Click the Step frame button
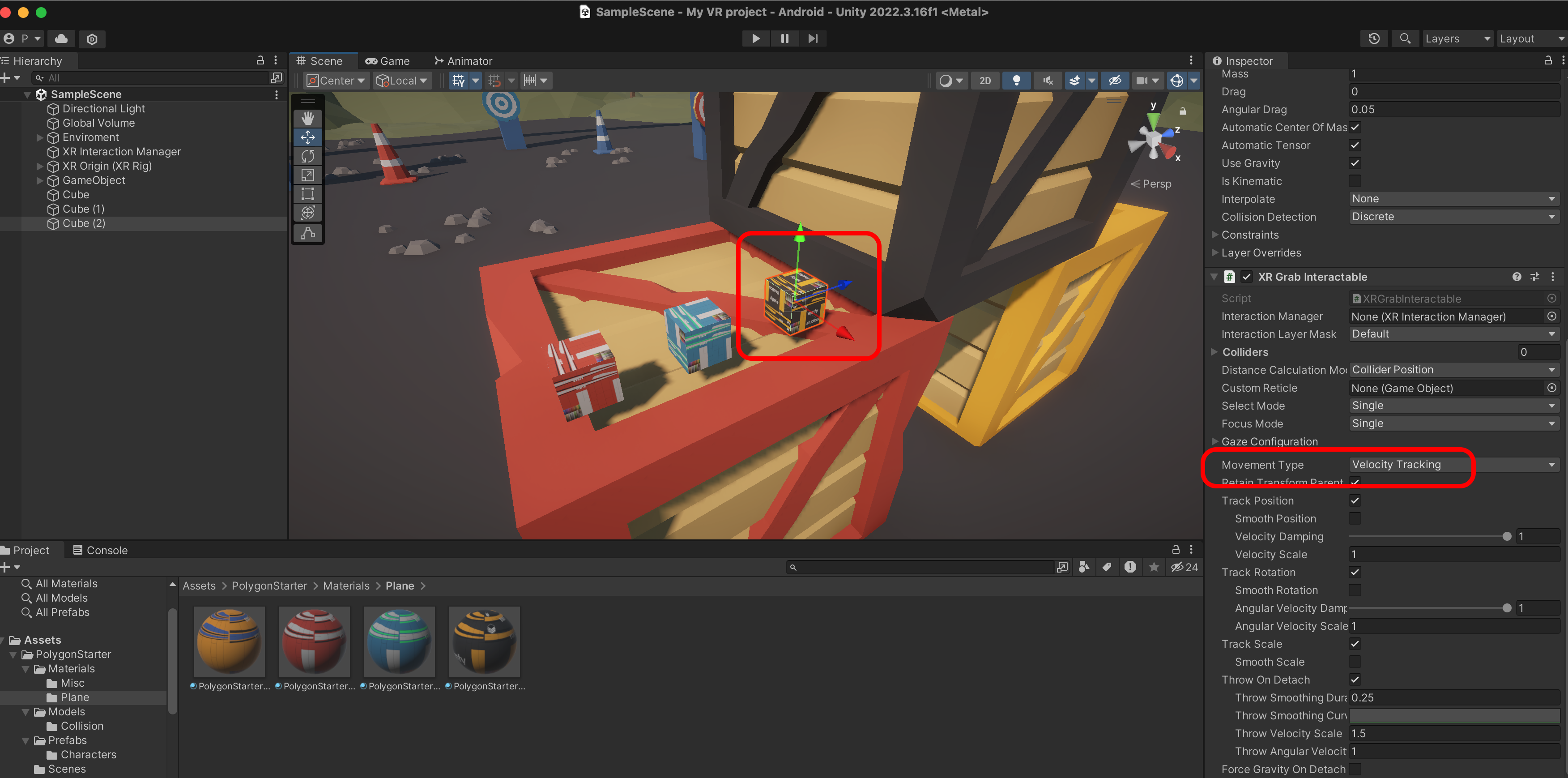1568x778 pixels. pos(813,38)
